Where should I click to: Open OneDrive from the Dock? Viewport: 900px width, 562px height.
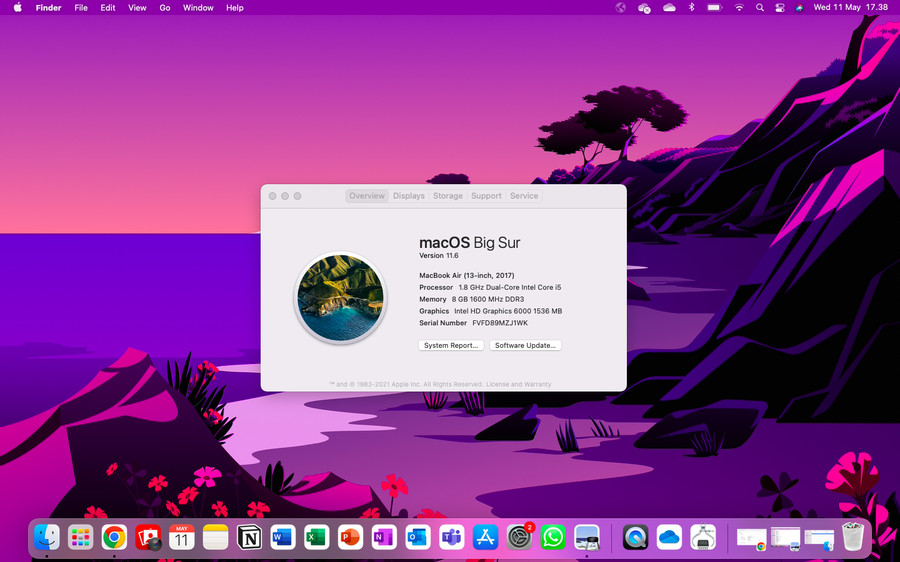[669, 538]
